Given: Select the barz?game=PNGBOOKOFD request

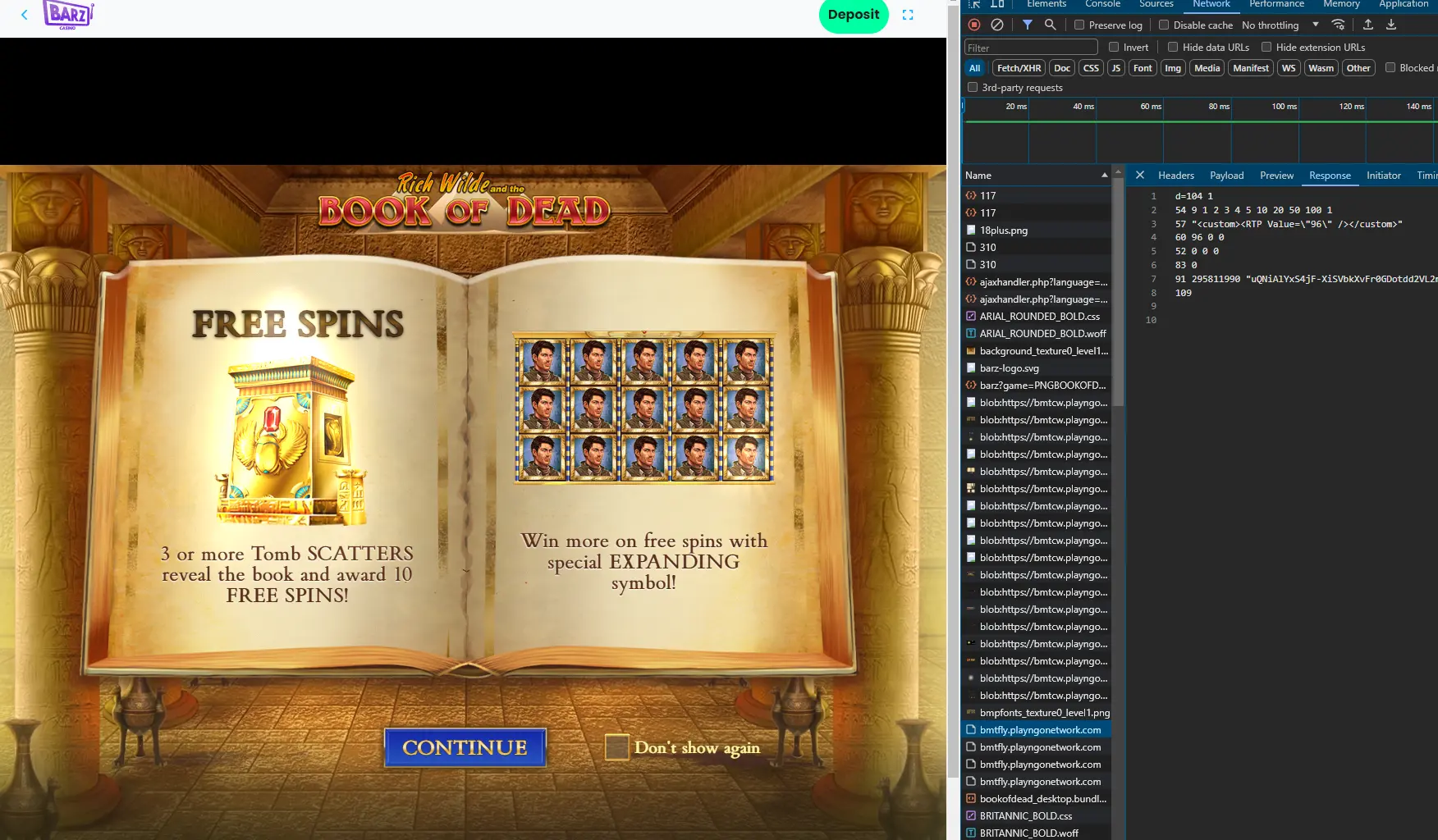Looking at the screenshot, I should tap(1037, 386).
